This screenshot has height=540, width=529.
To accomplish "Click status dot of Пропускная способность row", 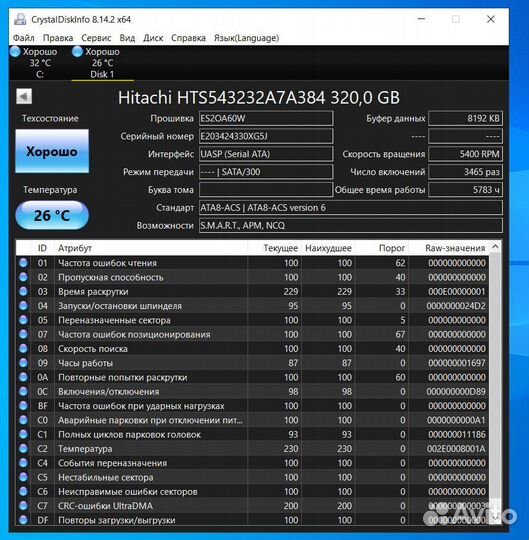I will (x=23, y=277).
